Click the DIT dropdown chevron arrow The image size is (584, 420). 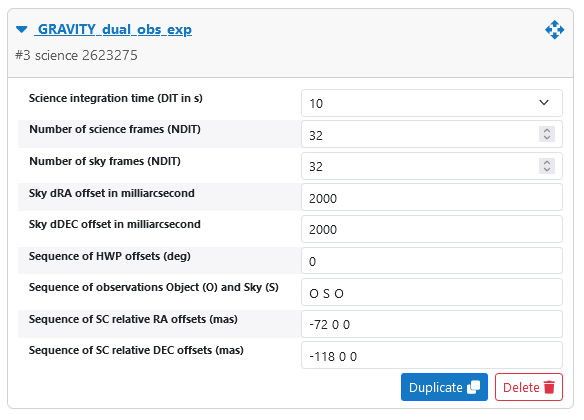pyautogui.click(x=544, y=103)
